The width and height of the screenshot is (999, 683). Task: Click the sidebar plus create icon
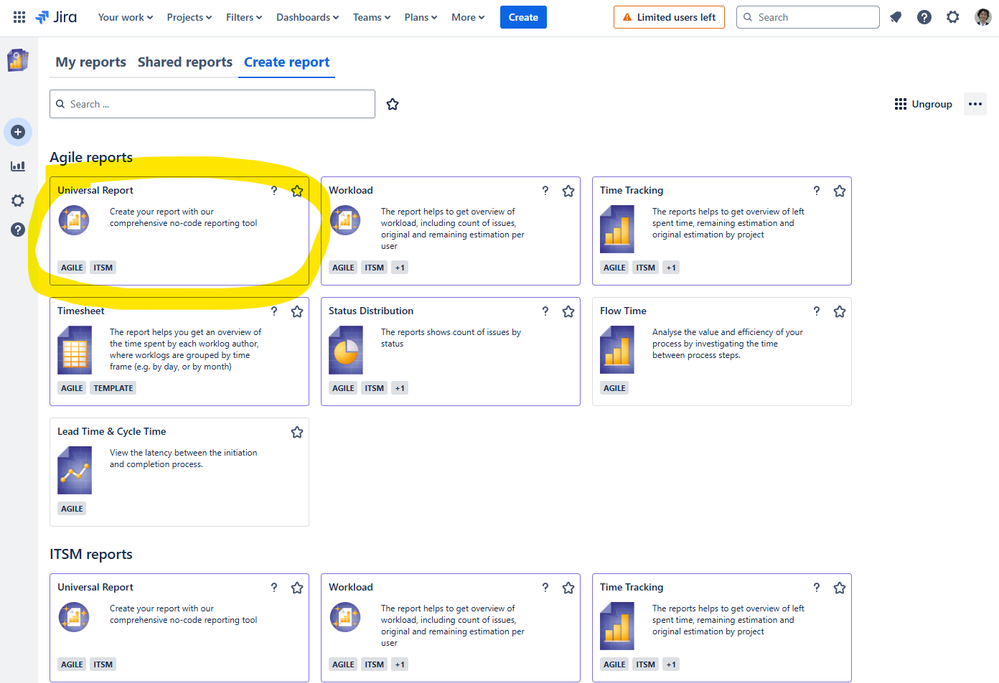tap(18, 132)
